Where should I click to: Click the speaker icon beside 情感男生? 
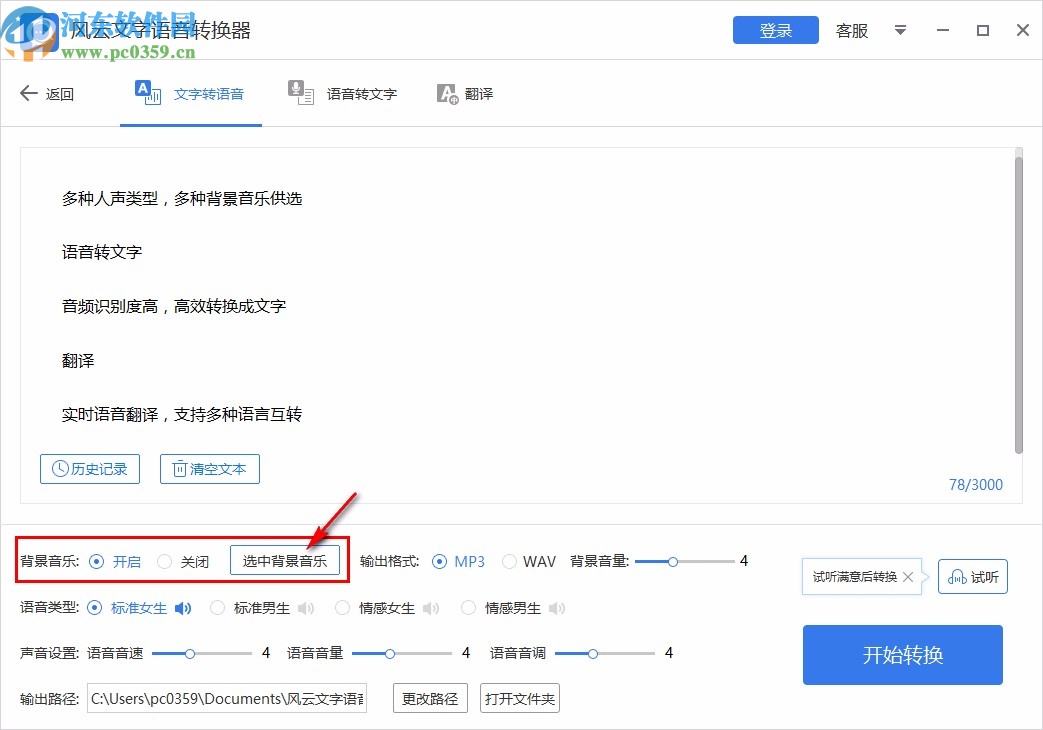pos(557,607)
